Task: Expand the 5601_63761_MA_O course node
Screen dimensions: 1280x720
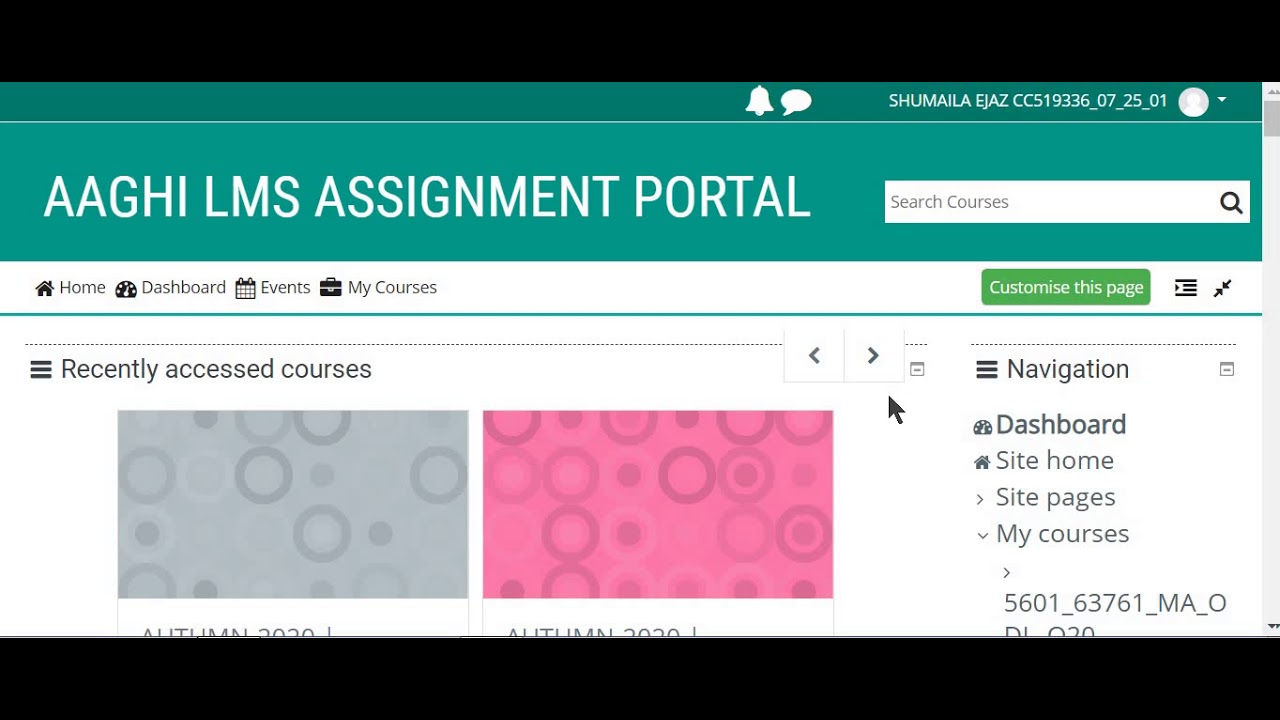Action: (x=1007, y=573)
